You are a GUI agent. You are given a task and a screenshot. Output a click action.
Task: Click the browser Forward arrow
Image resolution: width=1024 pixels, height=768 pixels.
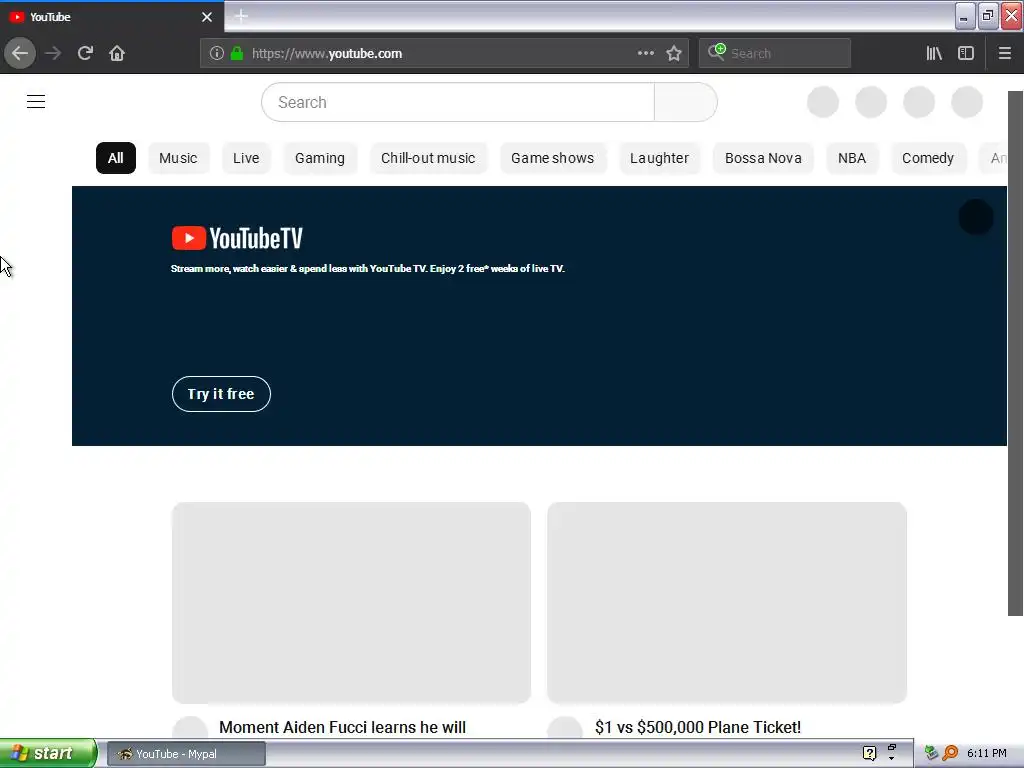53,53
